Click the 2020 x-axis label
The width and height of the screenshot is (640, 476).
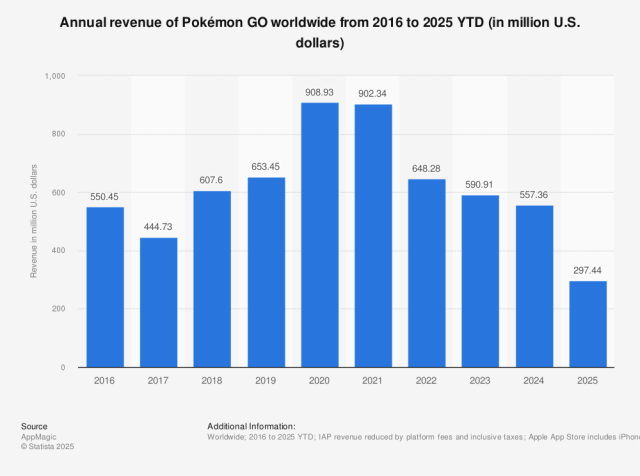[319, 381]
